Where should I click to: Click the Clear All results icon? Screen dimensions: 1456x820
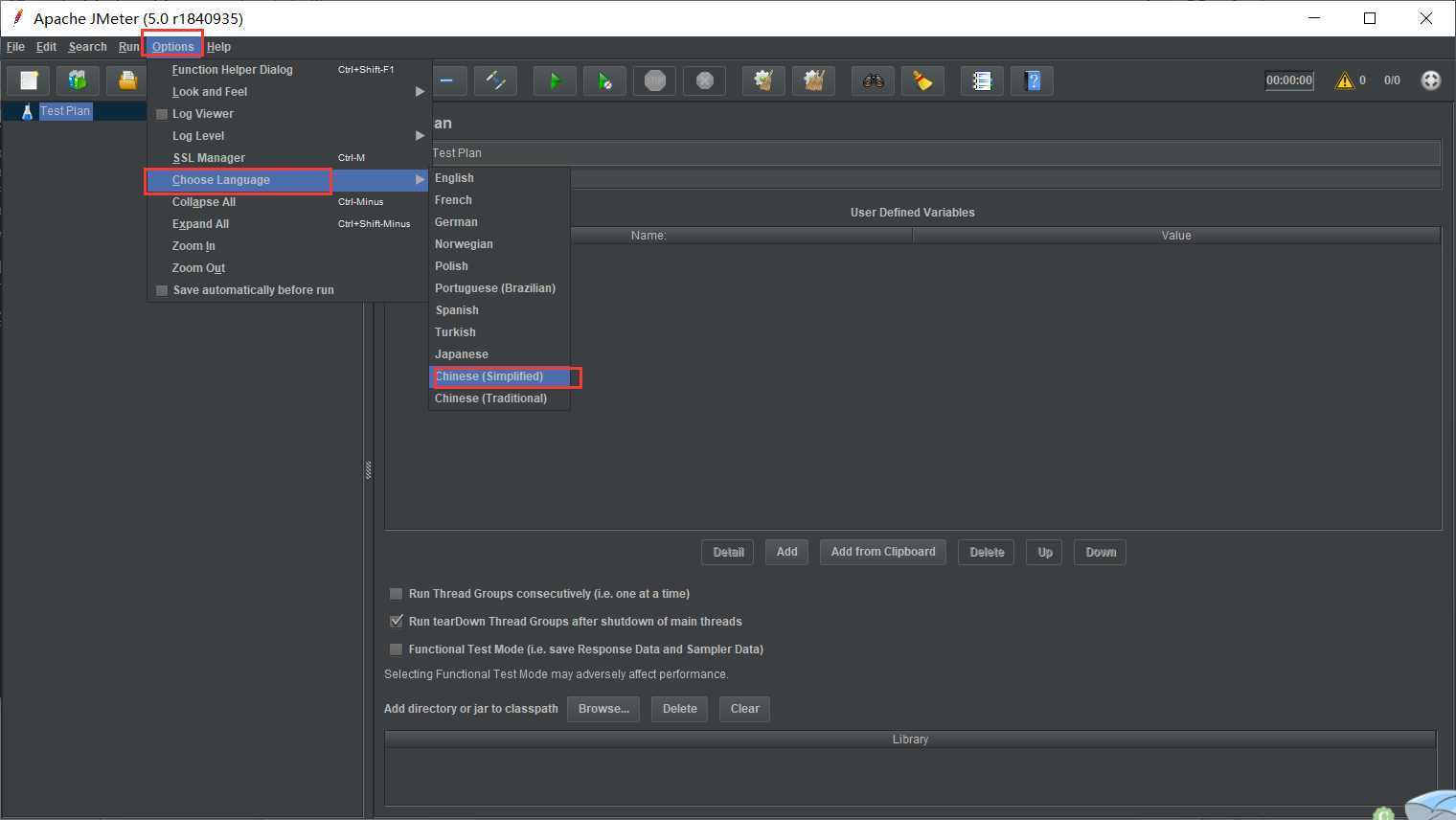tap(813, 80)
